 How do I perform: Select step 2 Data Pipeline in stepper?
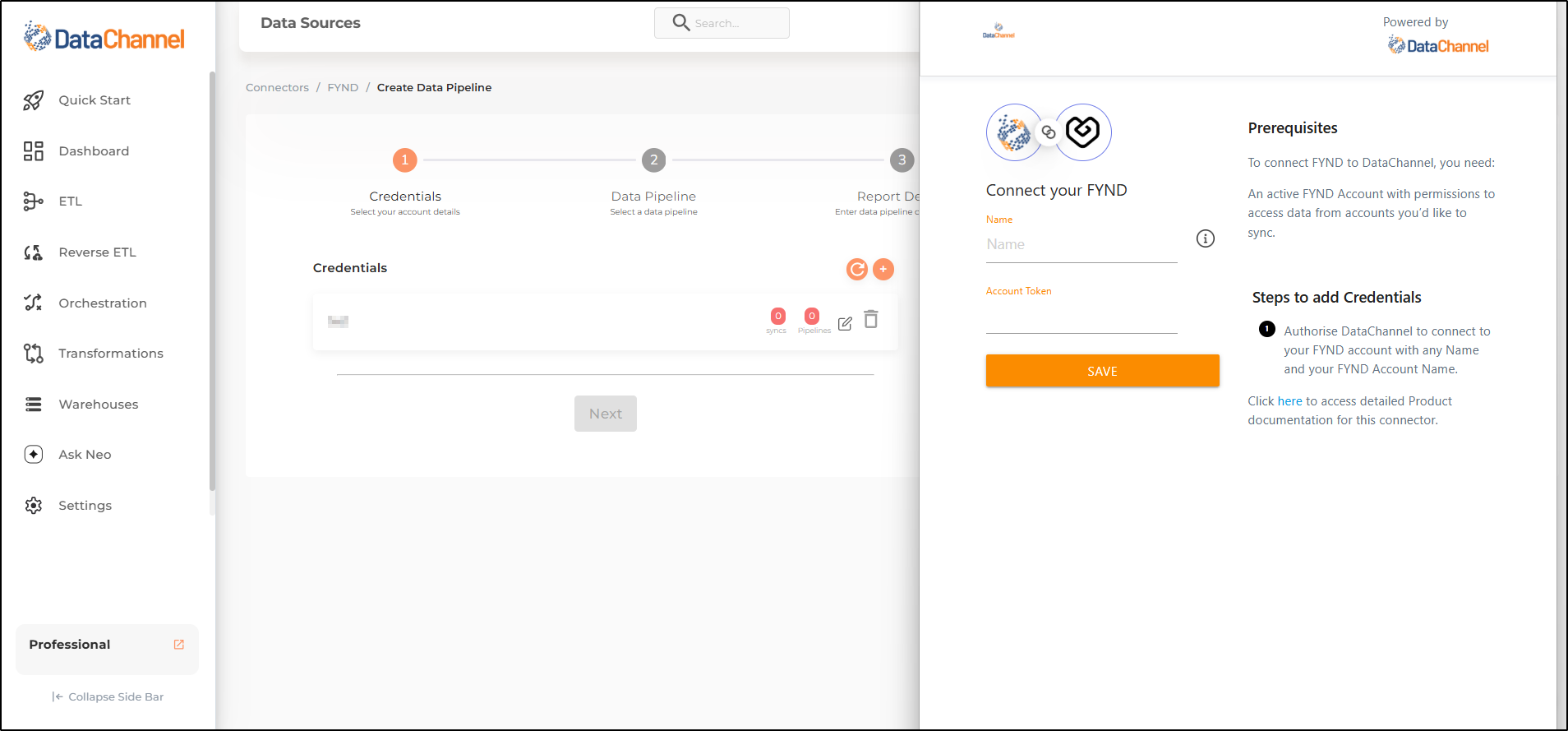coord(653,160)
